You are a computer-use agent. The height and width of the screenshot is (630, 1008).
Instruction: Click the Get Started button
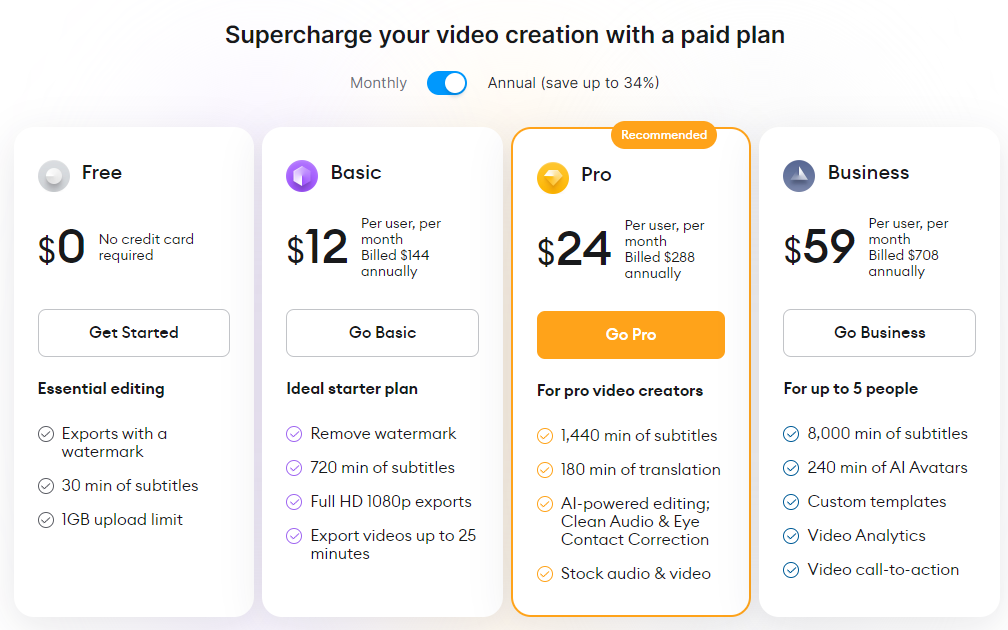point(133,334)
